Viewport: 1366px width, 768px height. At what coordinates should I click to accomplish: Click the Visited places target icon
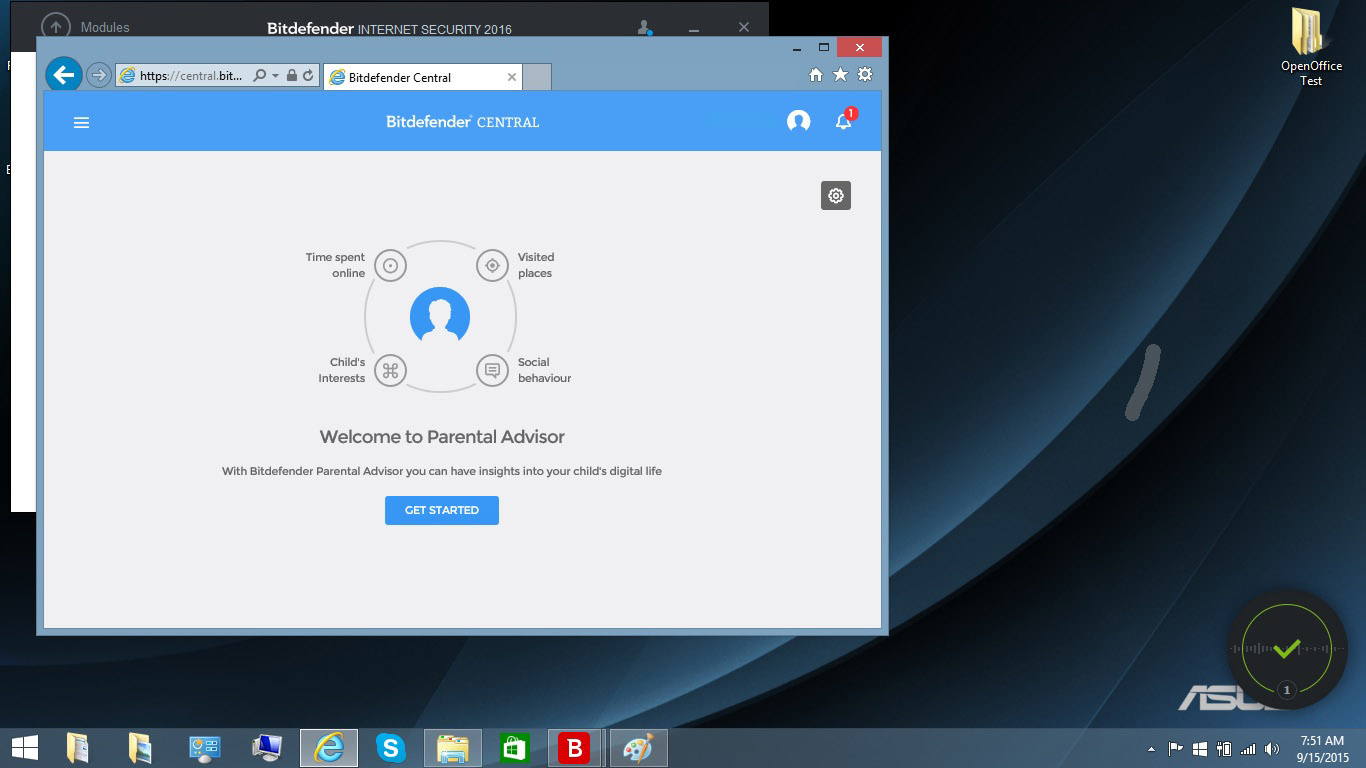pyautogui.click(x=491, y=266)
